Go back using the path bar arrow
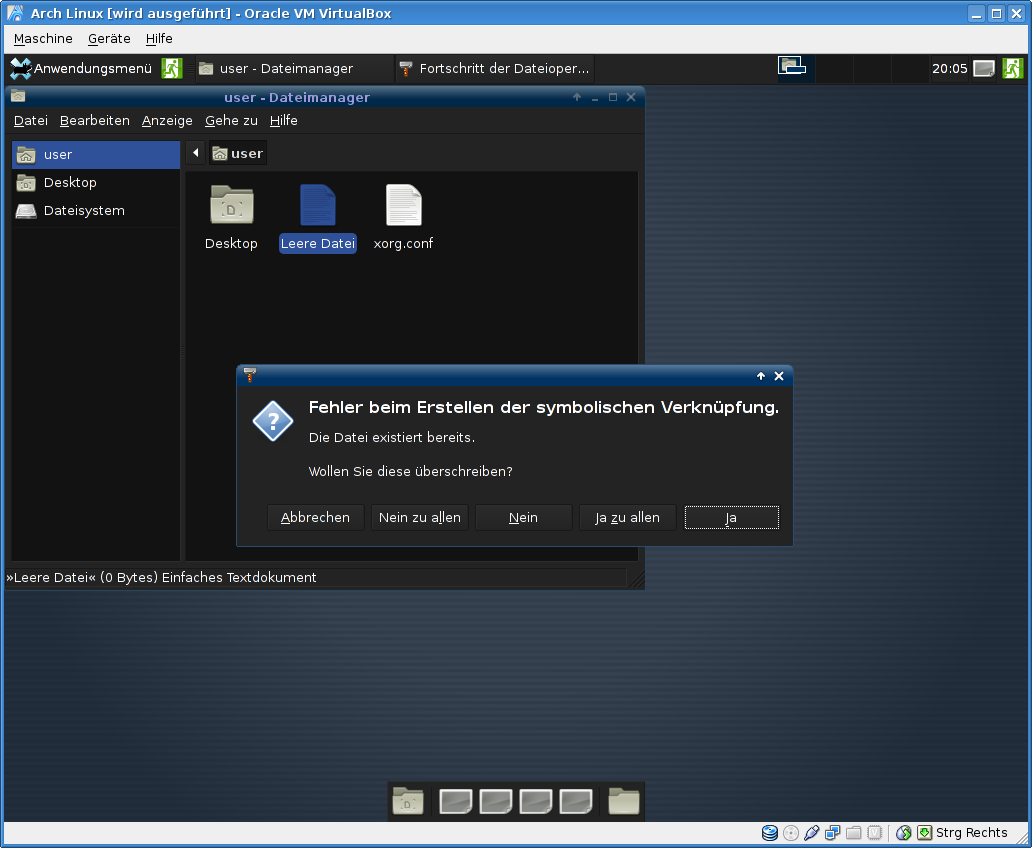The image size is (1032, 848). pyautogui.click(x=196, y=153)
